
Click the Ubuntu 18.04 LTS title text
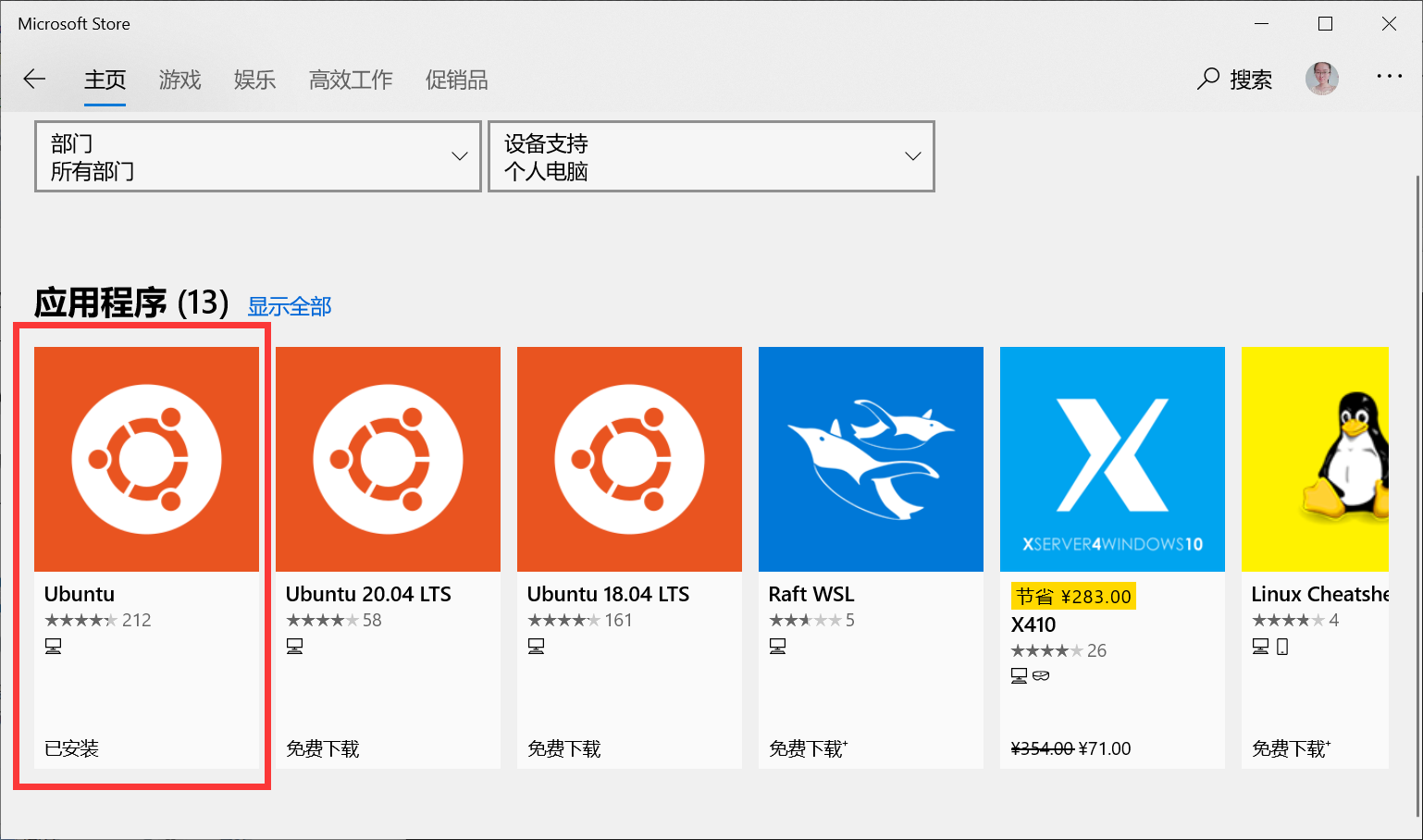tap(608, 594)
